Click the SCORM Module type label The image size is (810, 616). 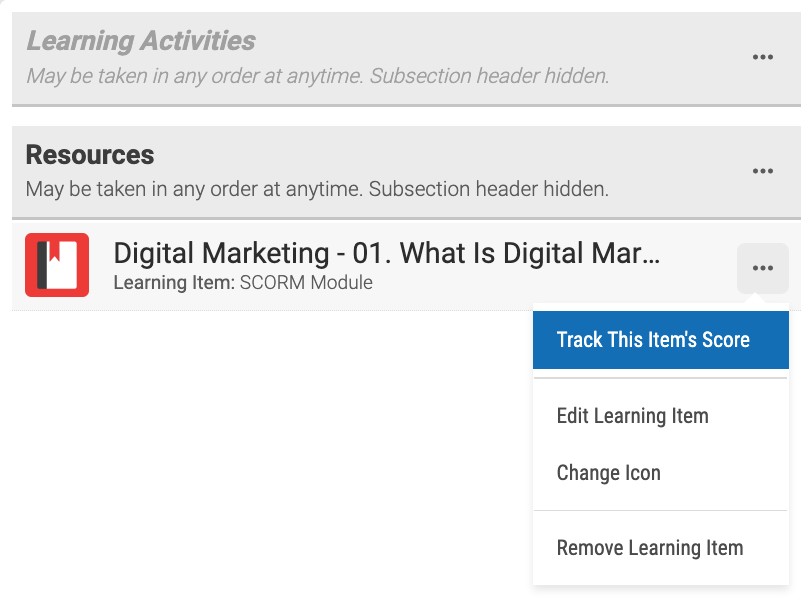(x=306, y=283)
